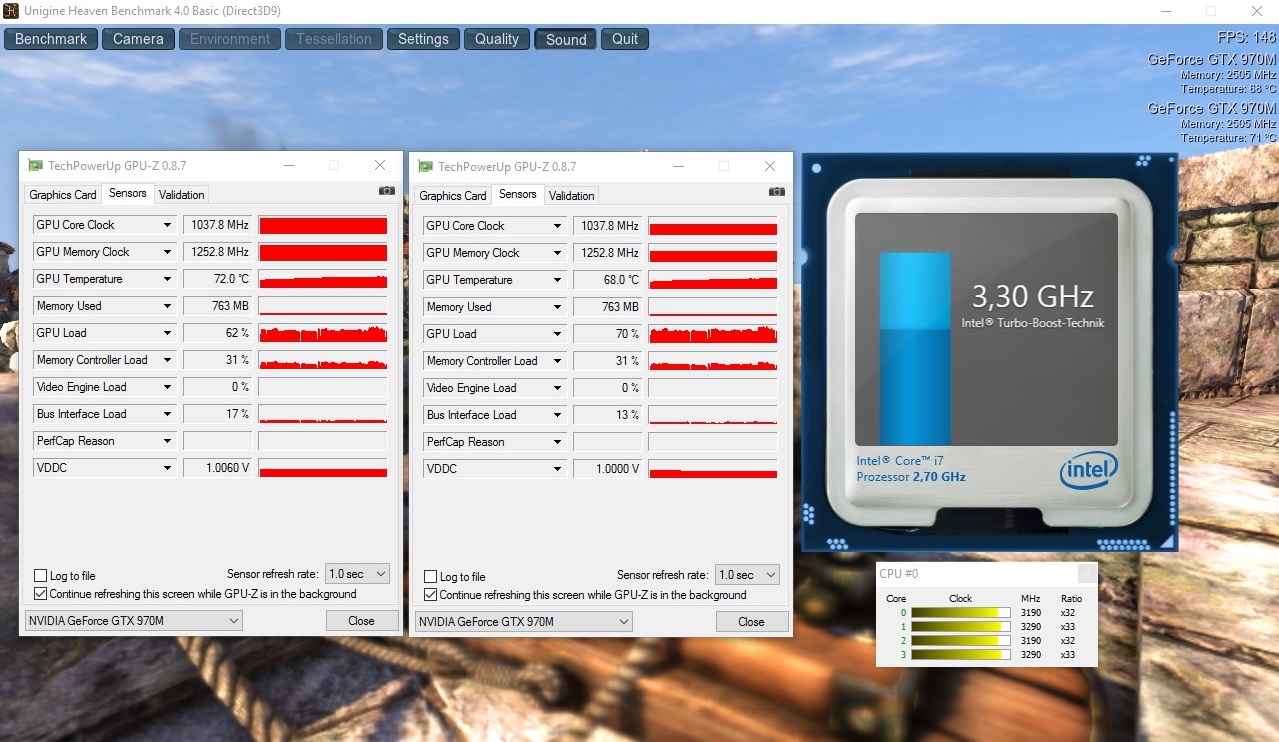This screenshot has height=742, width=1279.
Task: Click the 3,30 GHz readout on Intel gadget
Action: 1033,296
